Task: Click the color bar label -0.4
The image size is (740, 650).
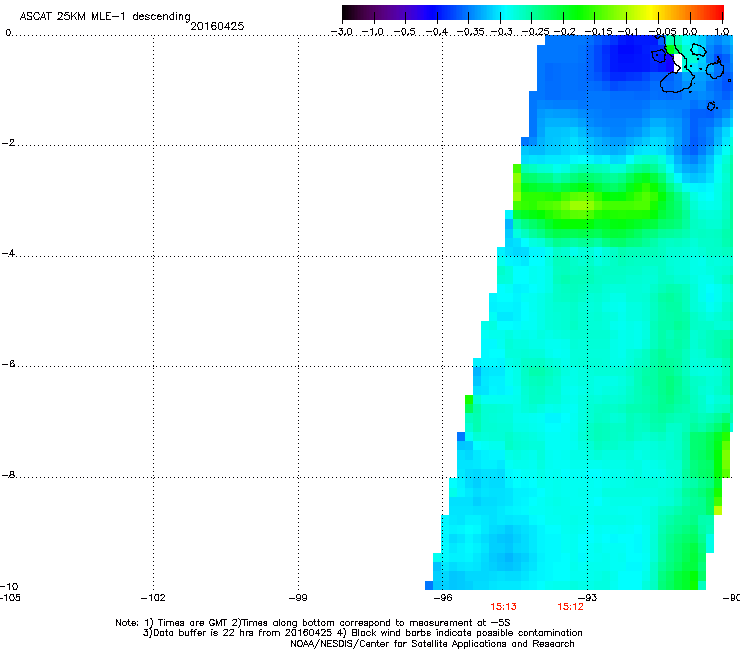Action: 437,32
